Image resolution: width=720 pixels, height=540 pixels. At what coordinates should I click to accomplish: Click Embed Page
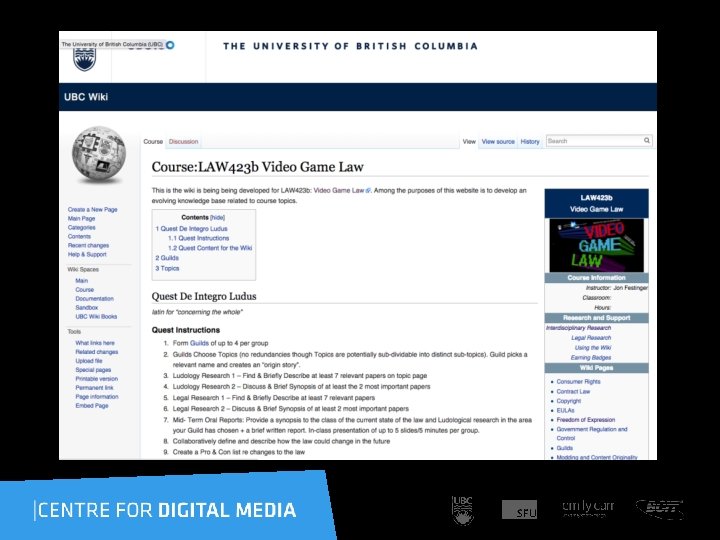[x=92, y=405]
